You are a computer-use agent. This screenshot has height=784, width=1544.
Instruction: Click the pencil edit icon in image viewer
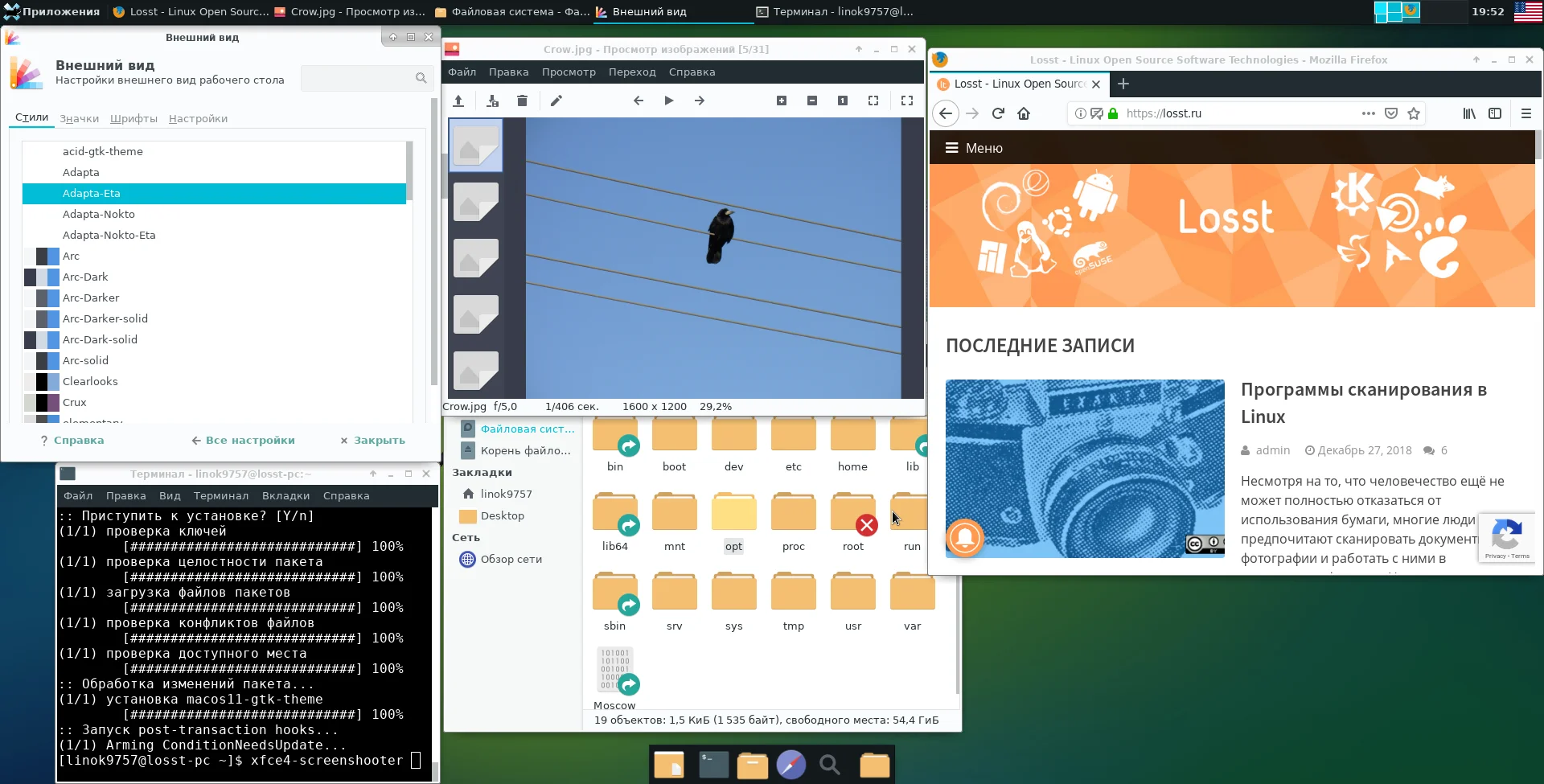pyautogui.click(x=556, y=101)
